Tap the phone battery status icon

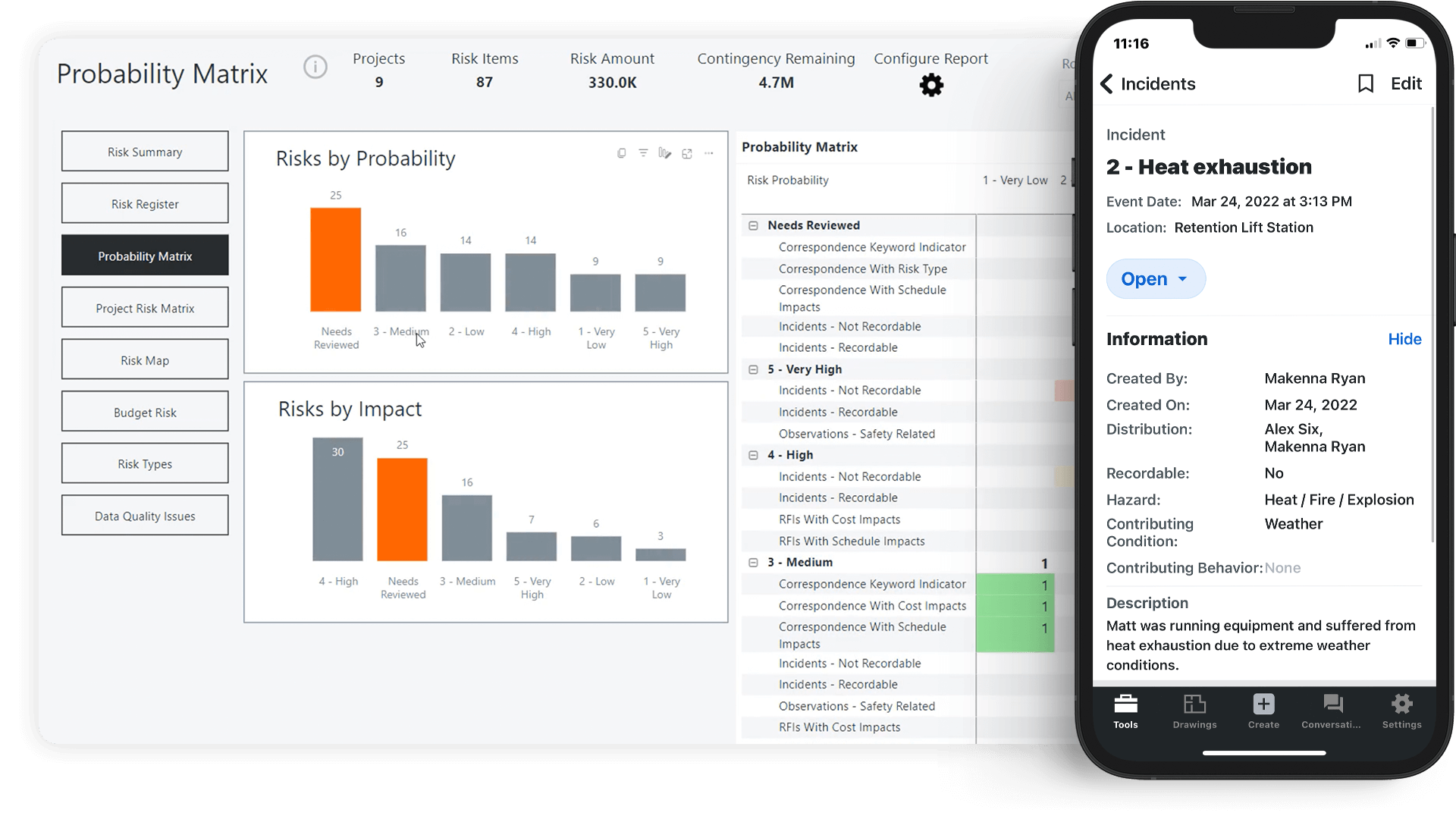pos(1415,43)
